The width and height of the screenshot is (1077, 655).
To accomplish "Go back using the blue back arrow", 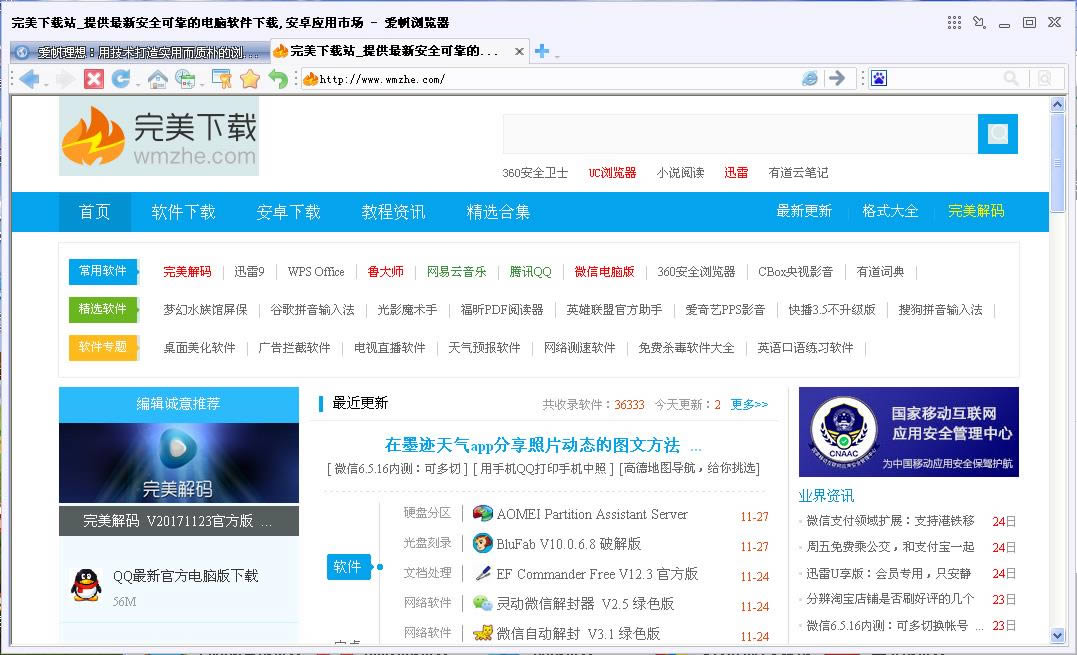I will 30,79.
